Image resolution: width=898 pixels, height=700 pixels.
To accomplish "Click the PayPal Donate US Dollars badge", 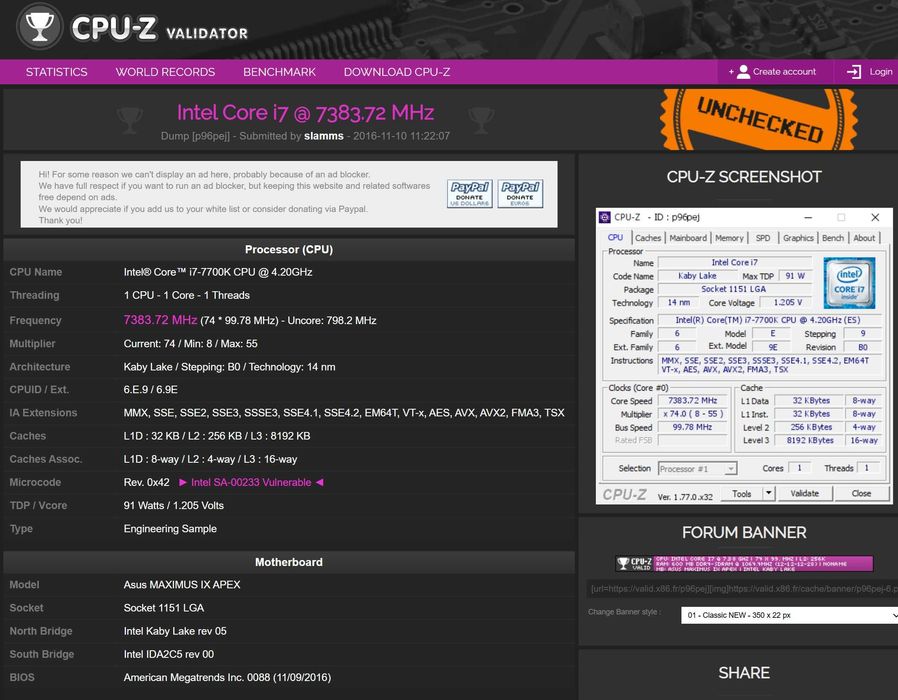I will tap(470, 194).
